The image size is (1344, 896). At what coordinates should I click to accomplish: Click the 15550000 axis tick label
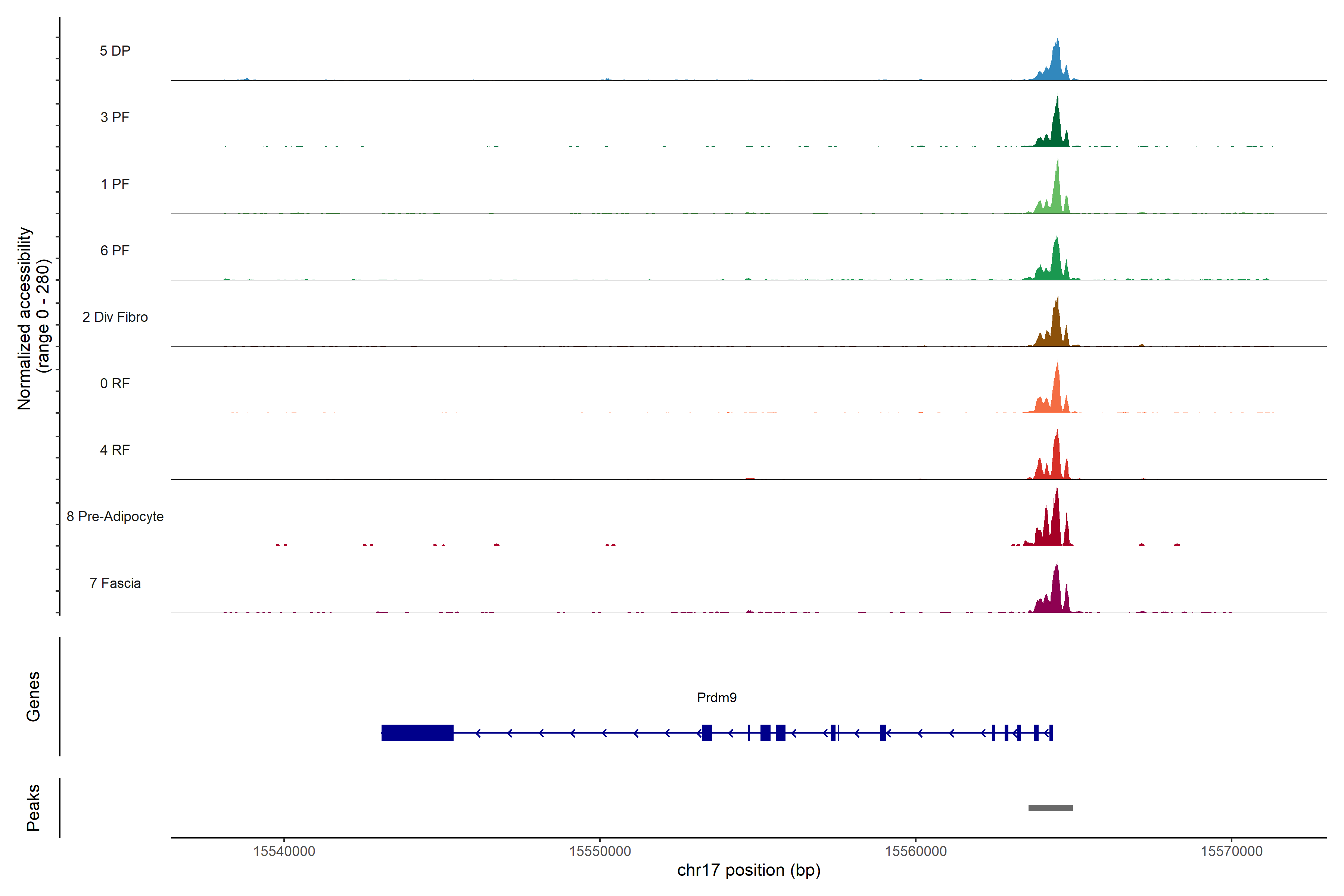coord(600,852)
